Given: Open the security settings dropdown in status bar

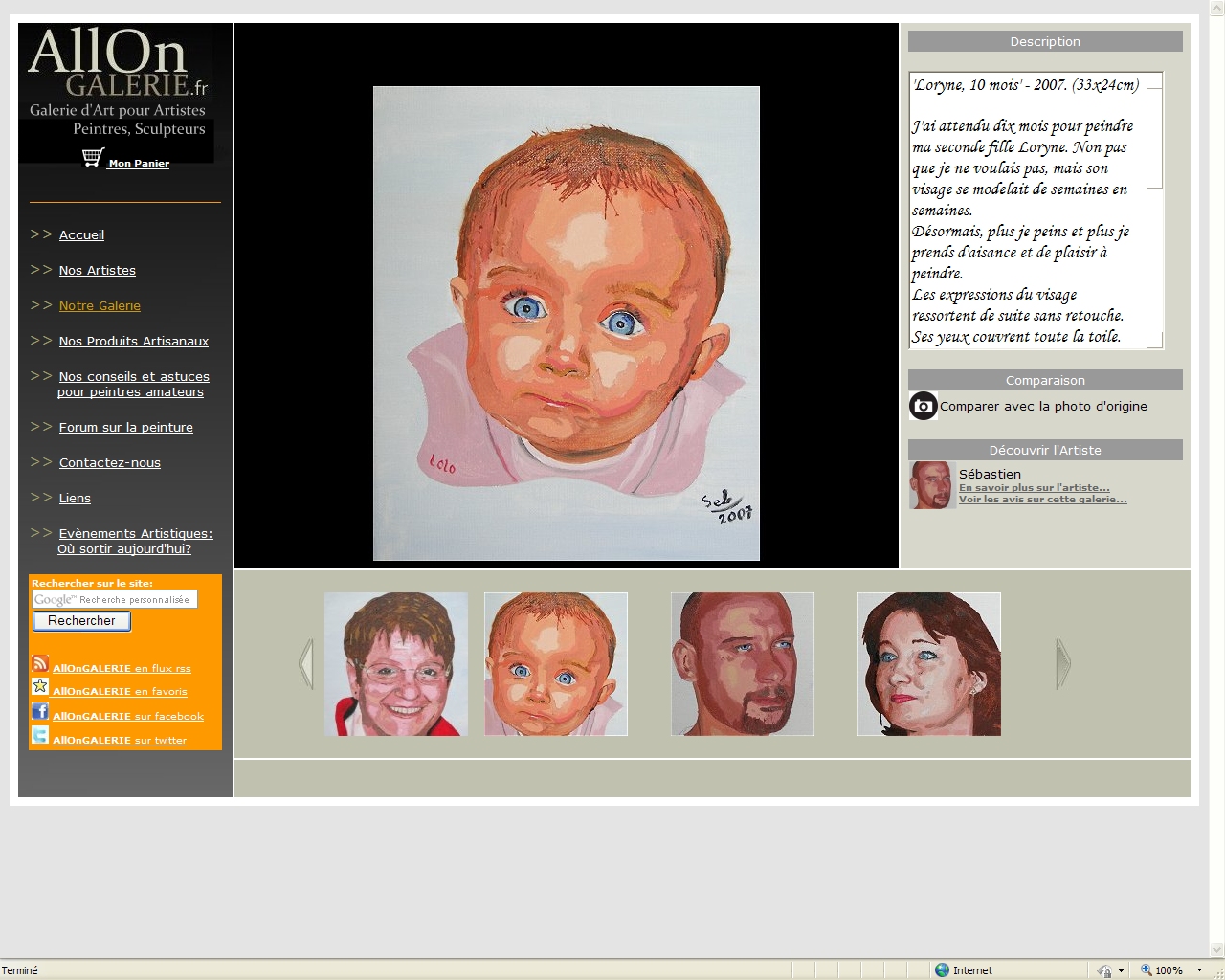Looking at the screenshot, I should 1121,970.
